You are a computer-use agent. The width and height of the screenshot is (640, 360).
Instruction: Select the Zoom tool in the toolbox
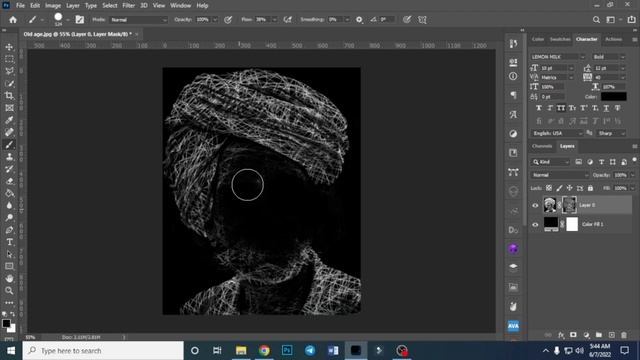tap(9, 291)
